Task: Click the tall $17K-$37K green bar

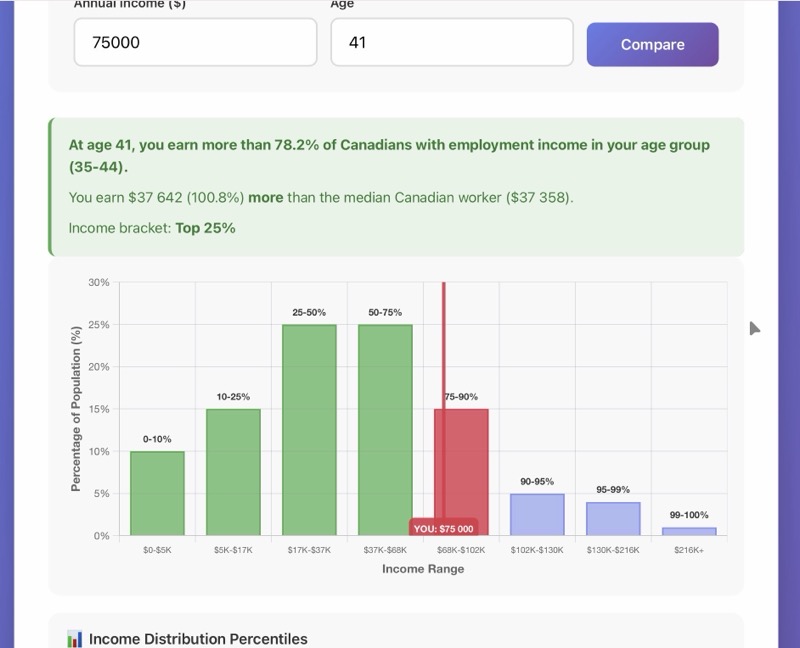Action: point(309,430)
